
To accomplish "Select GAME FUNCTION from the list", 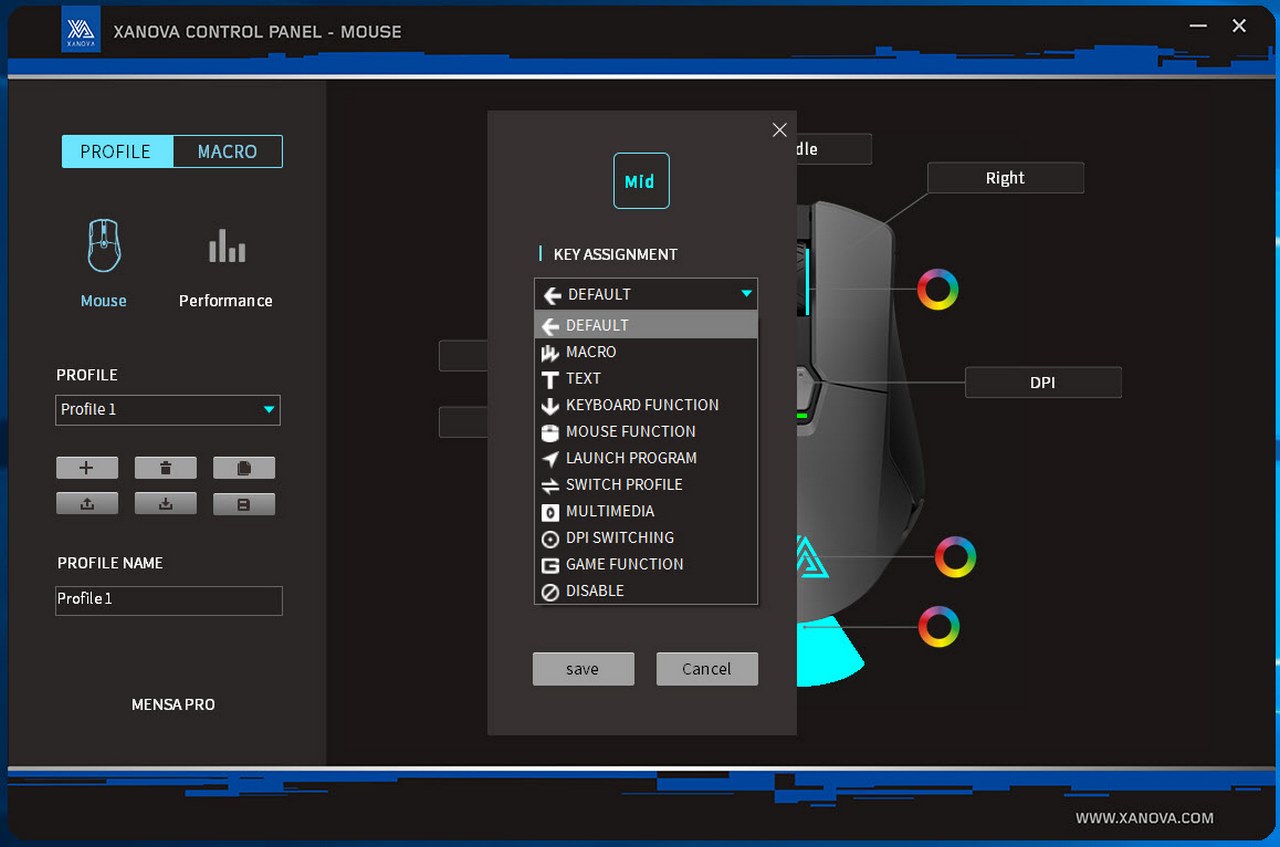I will [x=646, y=564].
